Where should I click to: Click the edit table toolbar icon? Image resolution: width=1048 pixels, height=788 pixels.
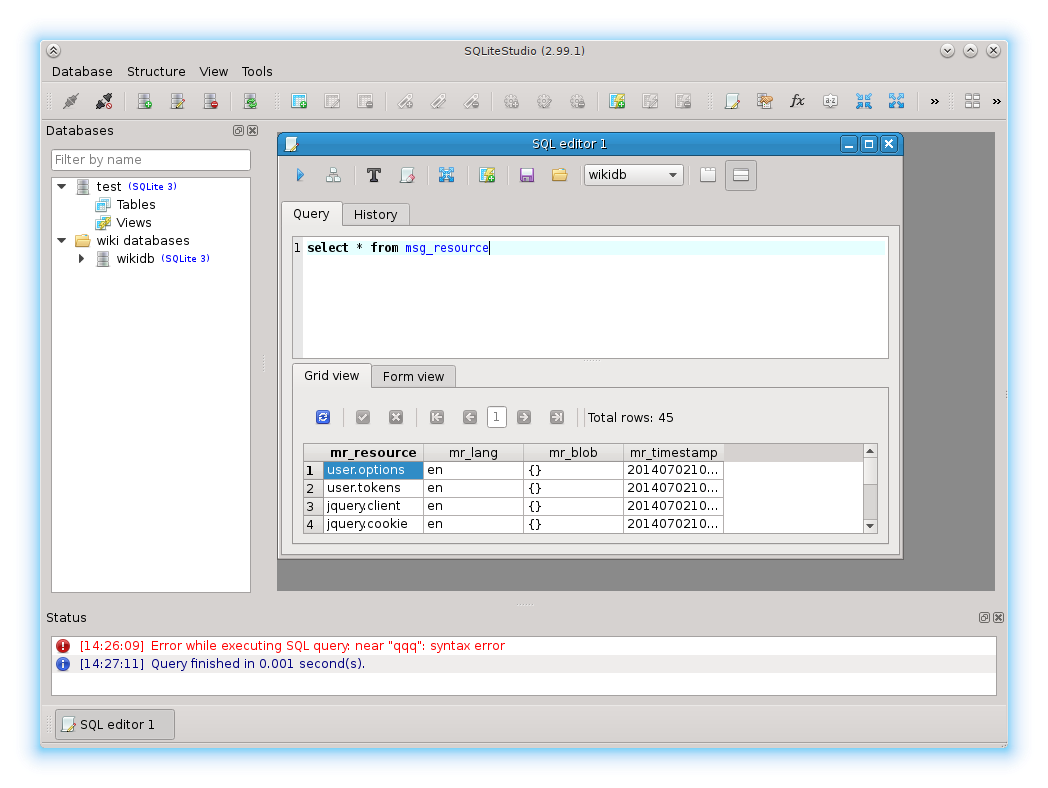[x=332, y=101]
